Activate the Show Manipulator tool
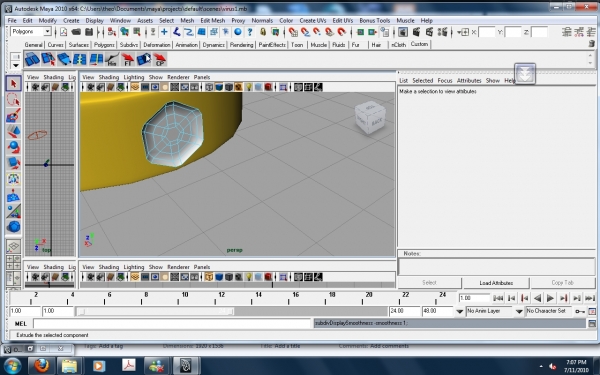The width and height of the screenshot is (600, 375). click(x=14, y=211)
